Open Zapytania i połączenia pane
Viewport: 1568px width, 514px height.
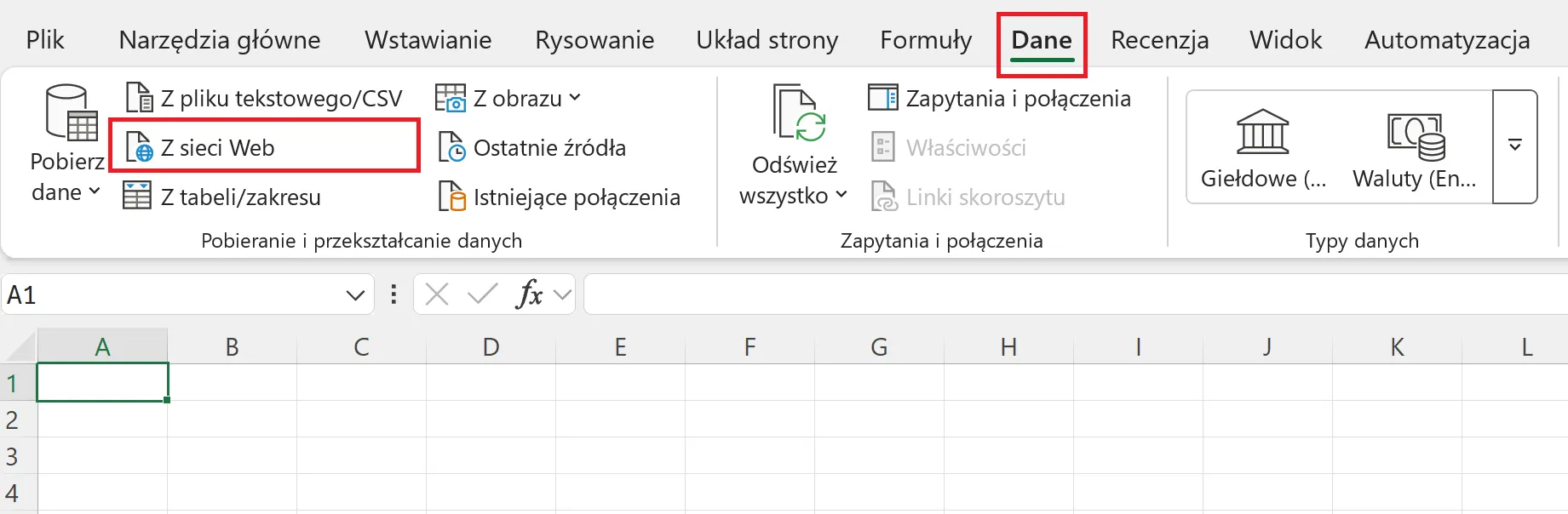point(999,99)
